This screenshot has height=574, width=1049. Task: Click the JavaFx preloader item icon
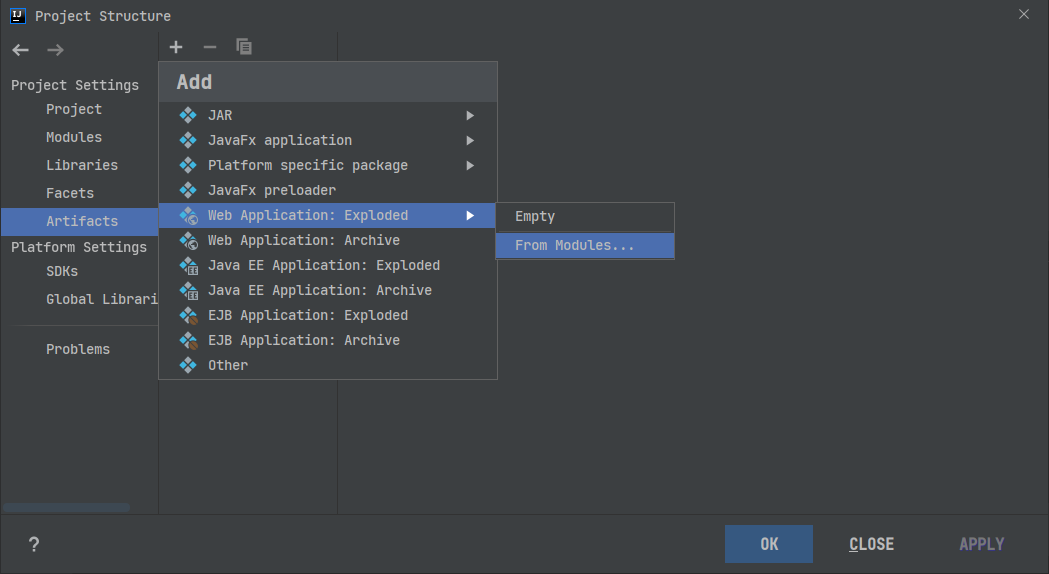188,190
